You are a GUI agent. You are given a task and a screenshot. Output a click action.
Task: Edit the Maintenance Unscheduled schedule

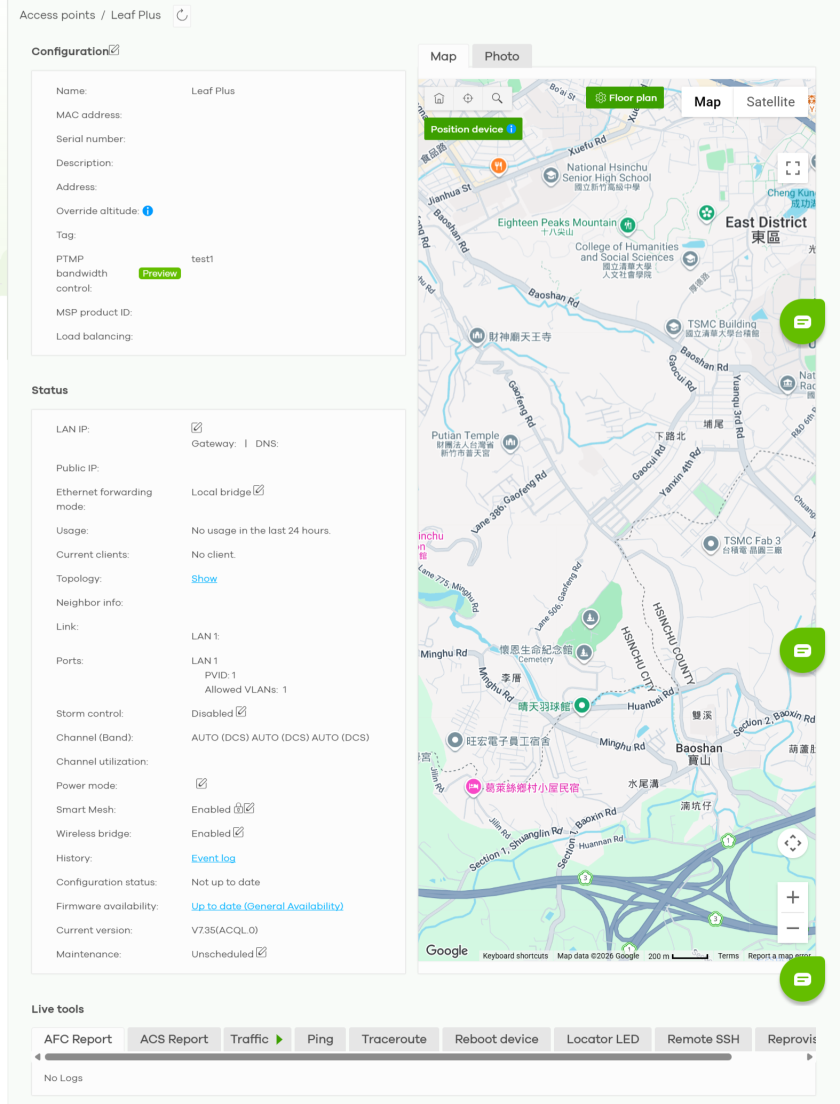(261, 953)
